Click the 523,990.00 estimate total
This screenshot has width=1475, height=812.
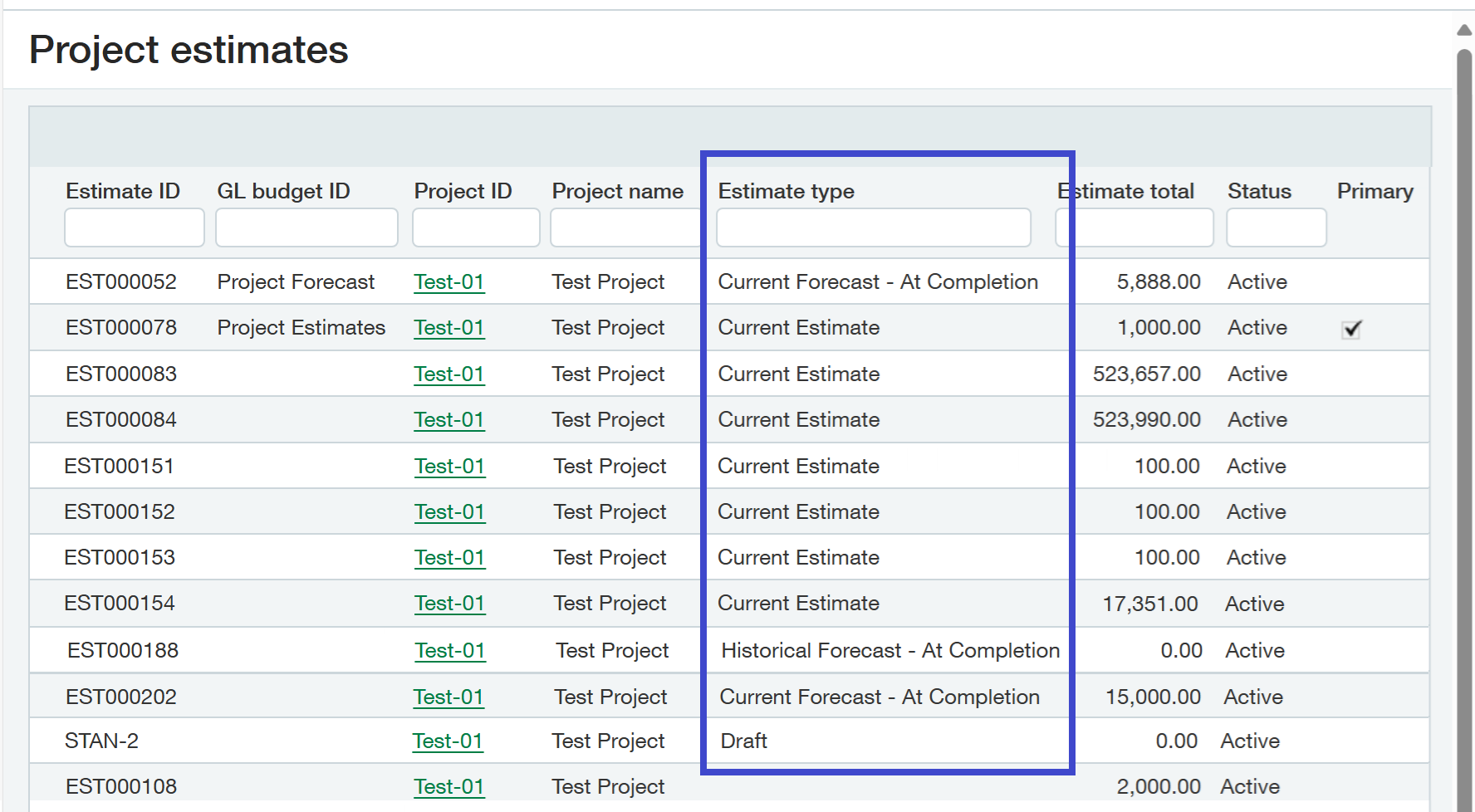[1147, 420]
